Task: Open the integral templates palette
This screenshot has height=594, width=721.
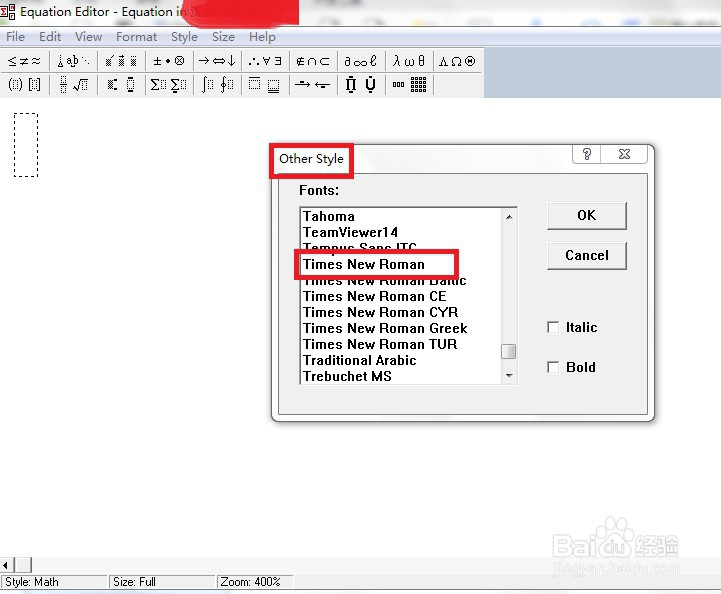Action: (x=217, y=85)
